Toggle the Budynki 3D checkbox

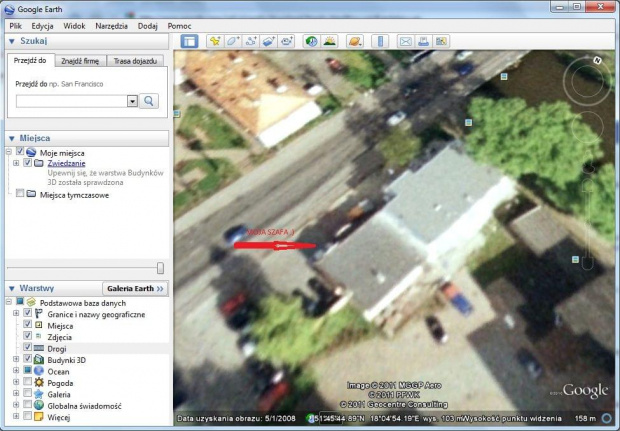coord(27,358)
